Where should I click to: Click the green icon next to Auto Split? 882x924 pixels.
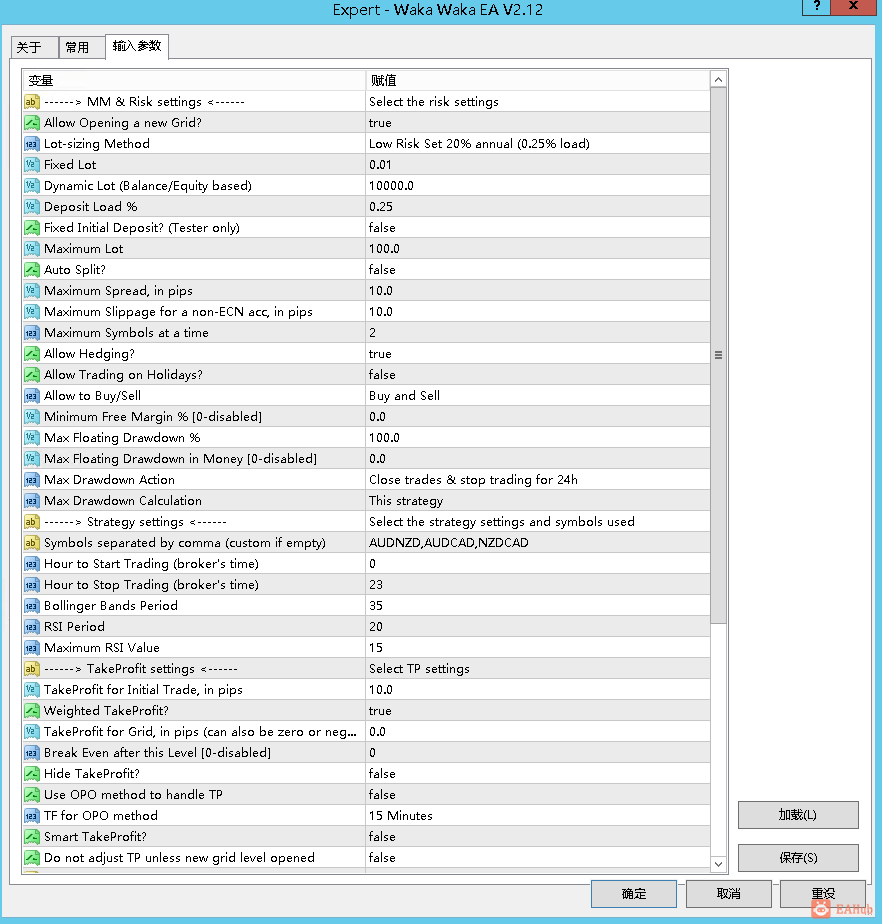click(32, 270)
